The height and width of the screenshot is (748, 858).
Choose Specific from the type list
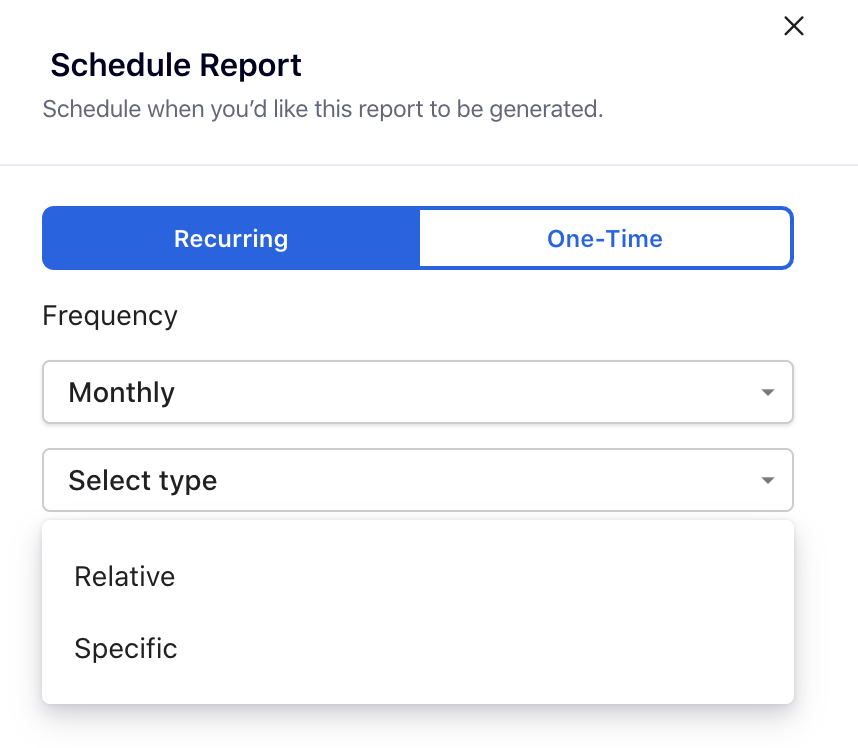pyautogui.click(x=126, y=649)
